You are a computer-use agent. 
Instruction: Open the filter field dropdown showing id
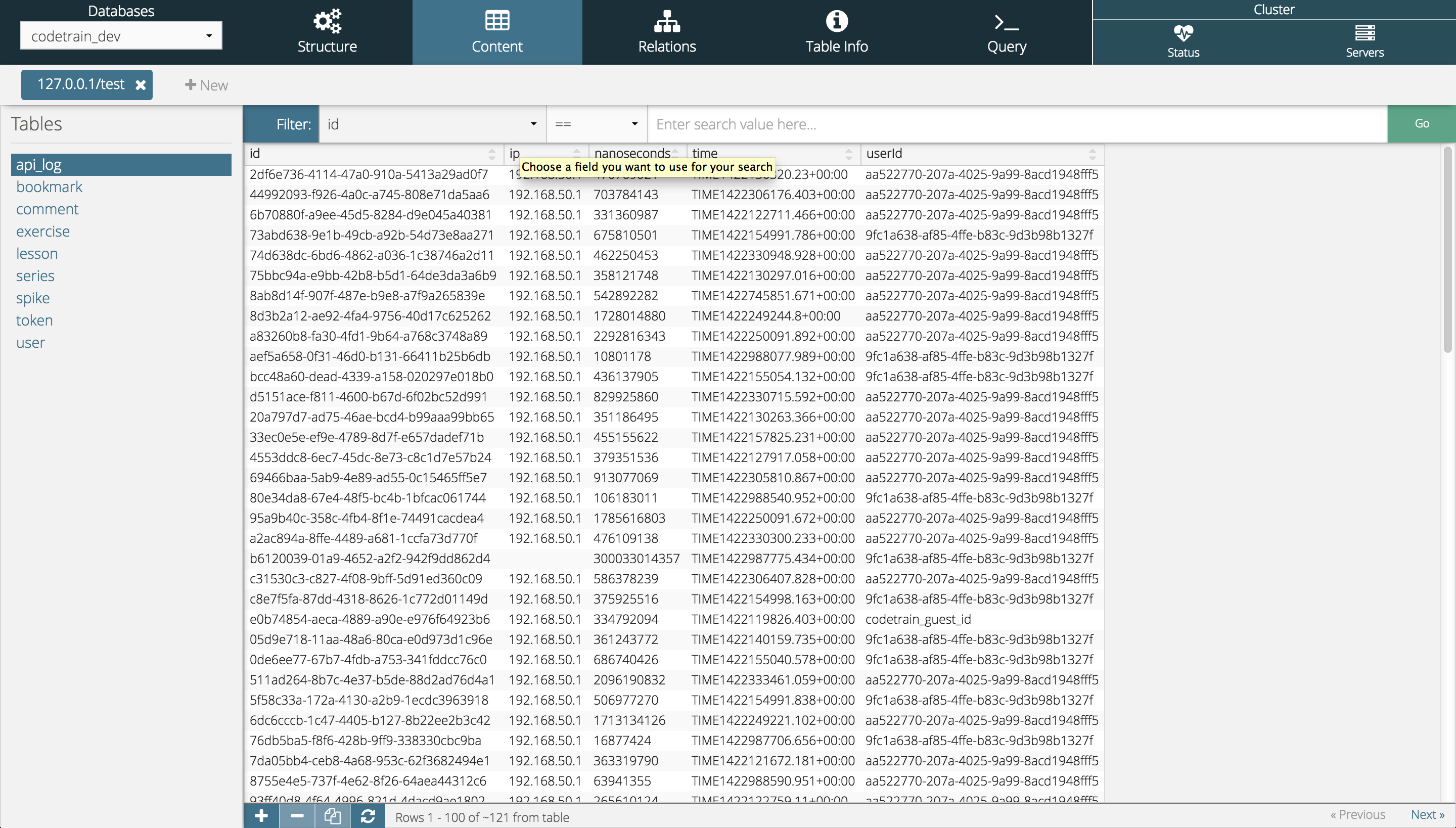[x=432, y=124]
